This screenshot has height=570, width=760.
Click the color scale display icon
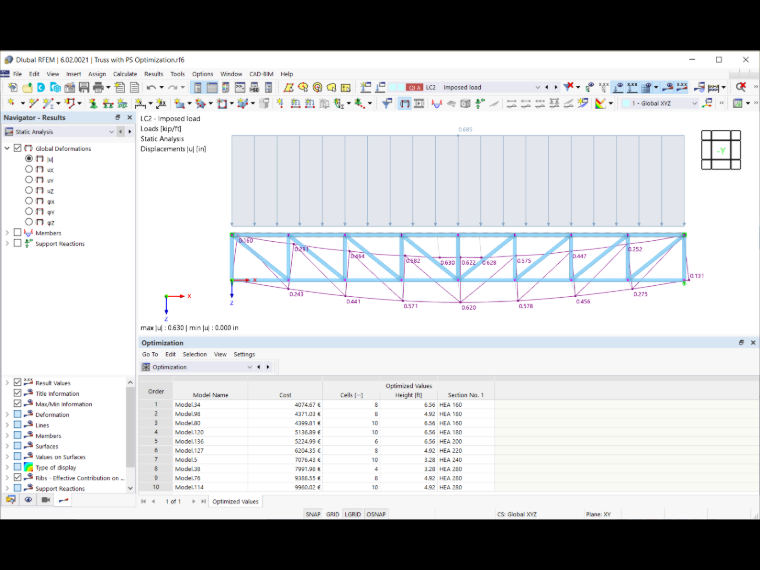point(601,103)
